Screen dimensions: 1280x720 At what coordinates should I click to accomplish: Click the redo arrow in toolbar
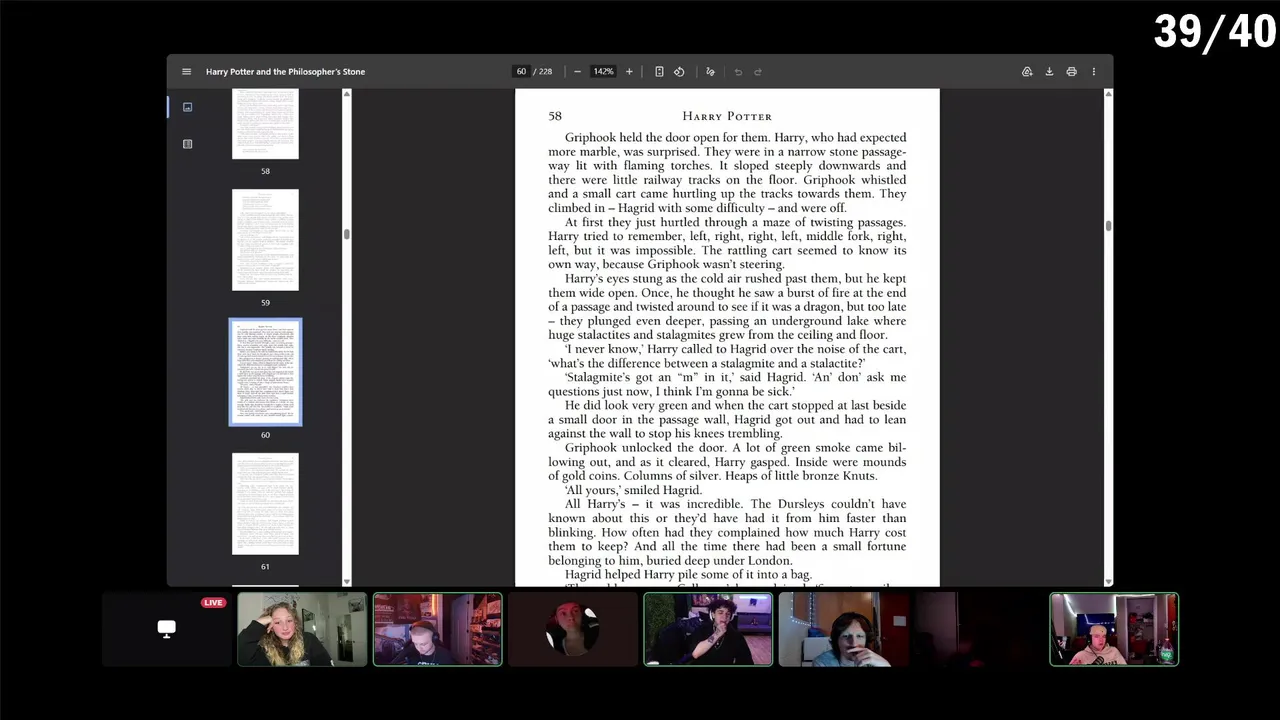758,72
